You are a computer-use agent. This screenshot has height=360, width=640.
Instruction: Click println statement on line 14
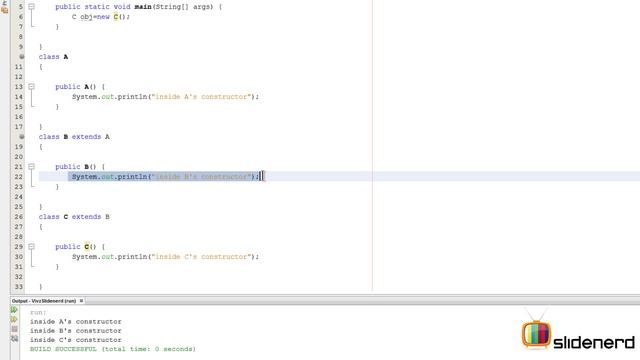165,97
